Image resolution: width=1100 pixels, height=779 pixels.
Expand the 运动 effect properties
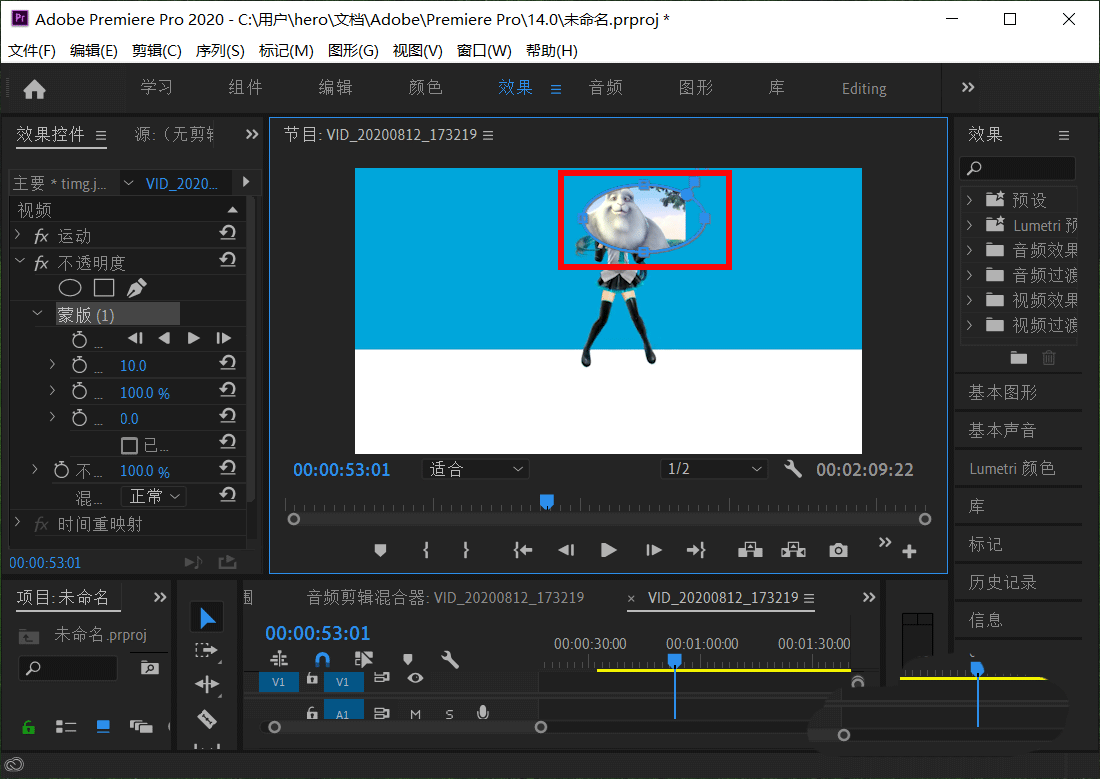(17, 236)
